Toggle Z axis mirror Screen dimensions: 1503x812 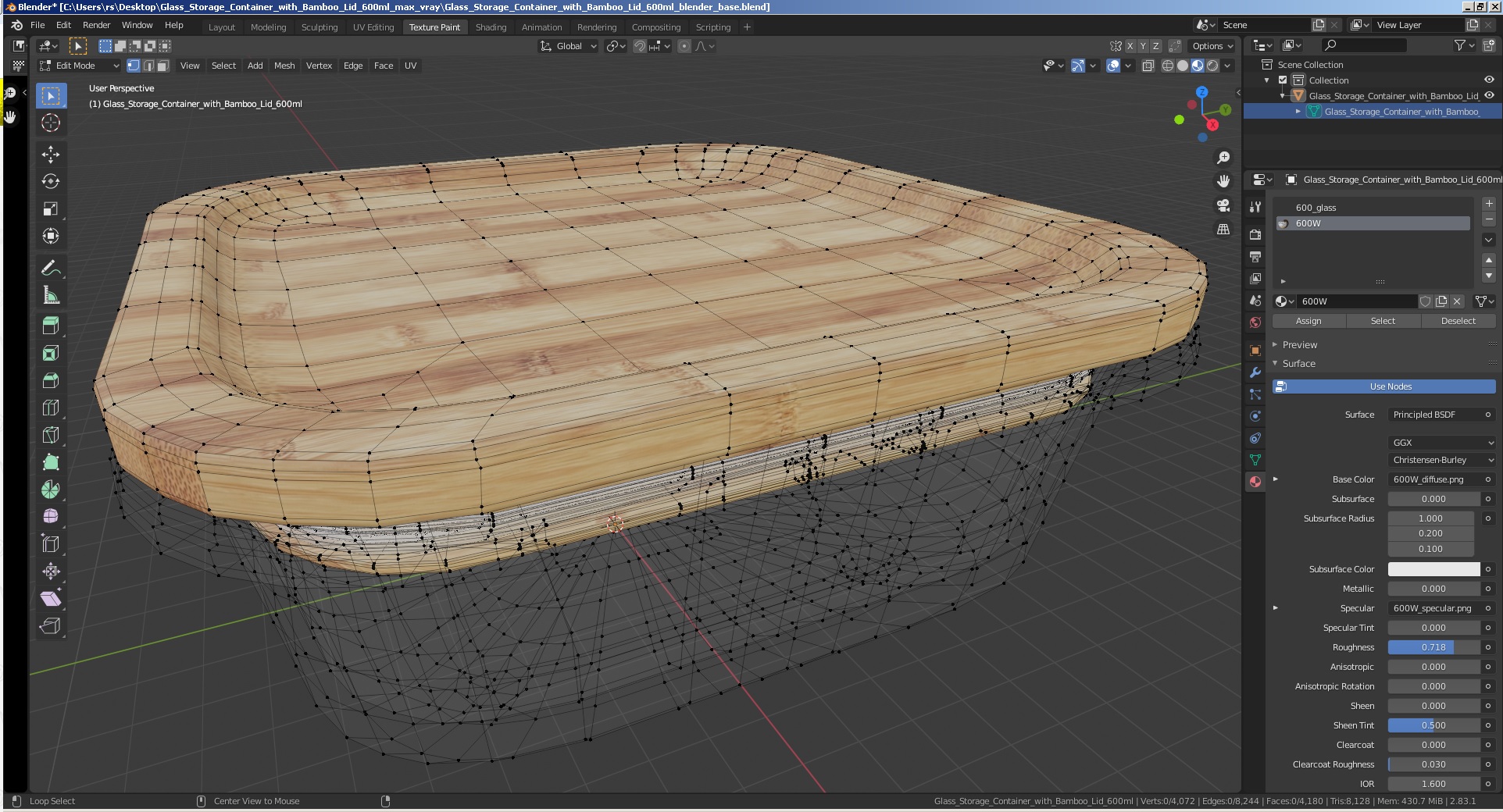pos(1155,46)
